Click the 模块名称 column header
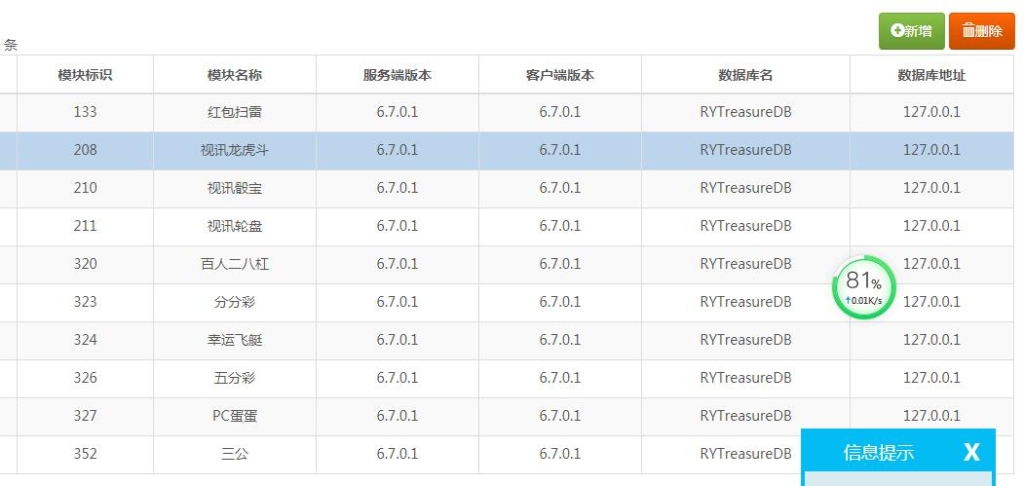This screenshot has height=486, width=1024. (234, 75)
